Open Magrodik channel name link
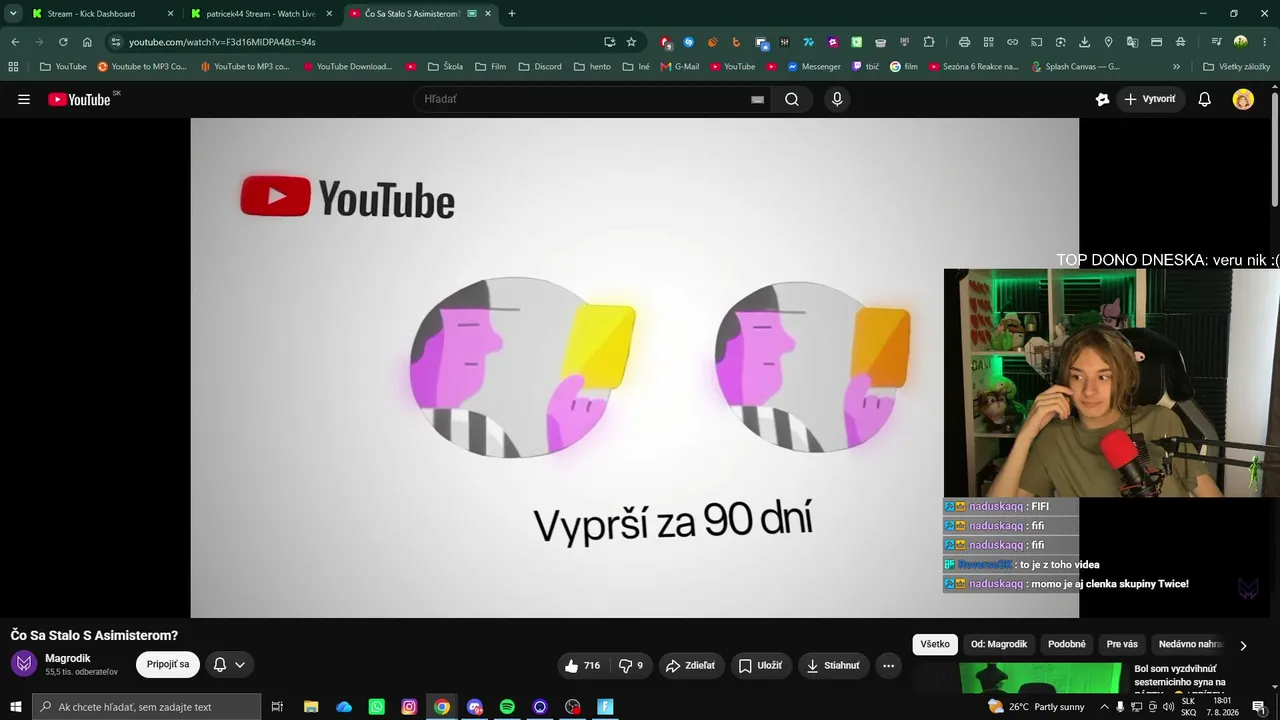Screen dimensions: 1280x720 tap(68, 658)
